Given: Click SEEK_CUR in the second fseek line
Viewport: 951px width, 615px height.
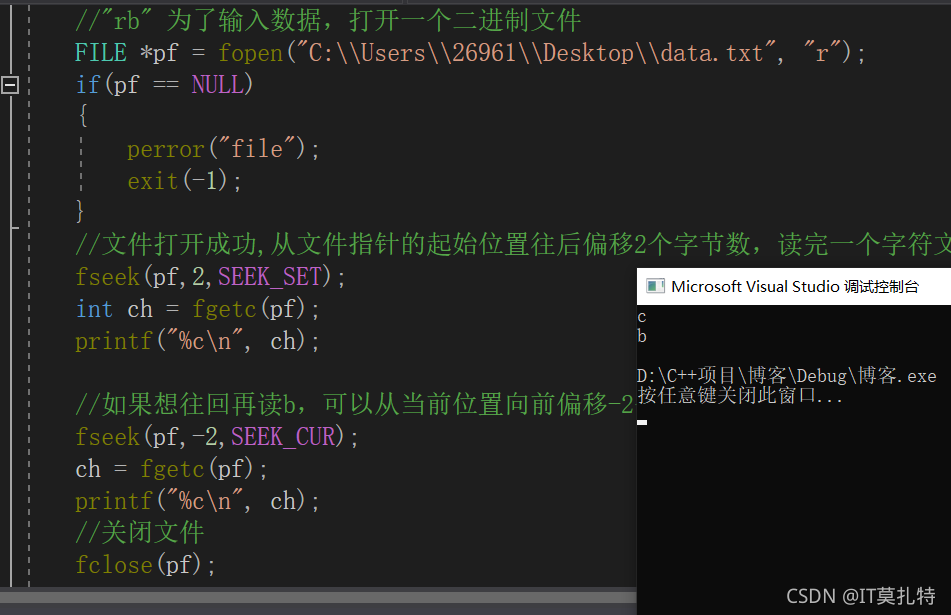Looking at the screenshot, I should tap(283, 437).
